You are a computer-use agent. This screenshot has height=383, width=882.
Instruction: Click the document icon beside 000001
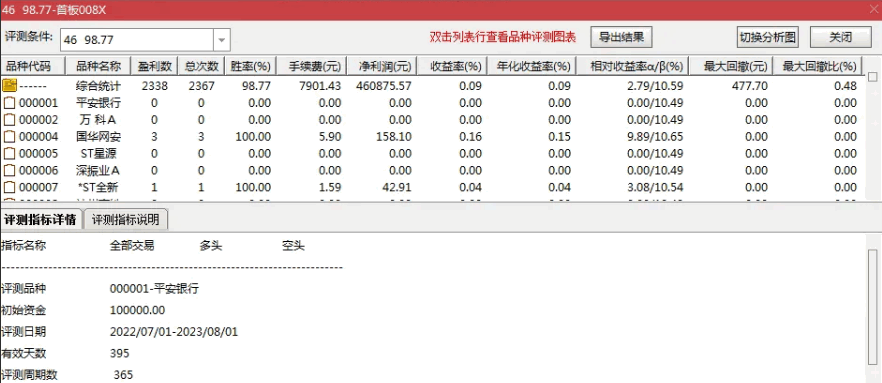click(10, 103)
